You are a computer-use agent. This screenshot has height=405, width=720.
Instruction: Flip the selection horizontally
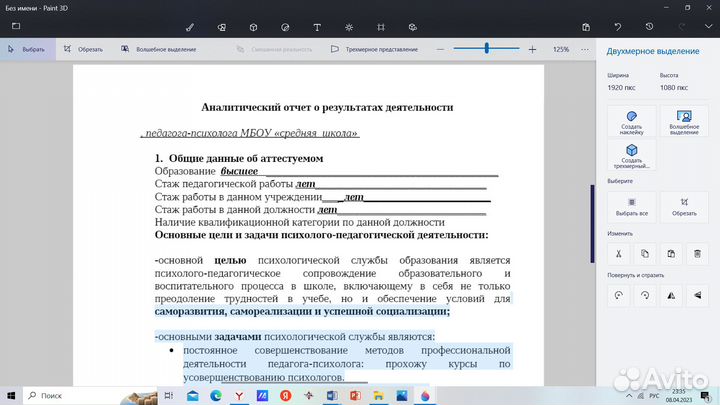click(671, 295)
